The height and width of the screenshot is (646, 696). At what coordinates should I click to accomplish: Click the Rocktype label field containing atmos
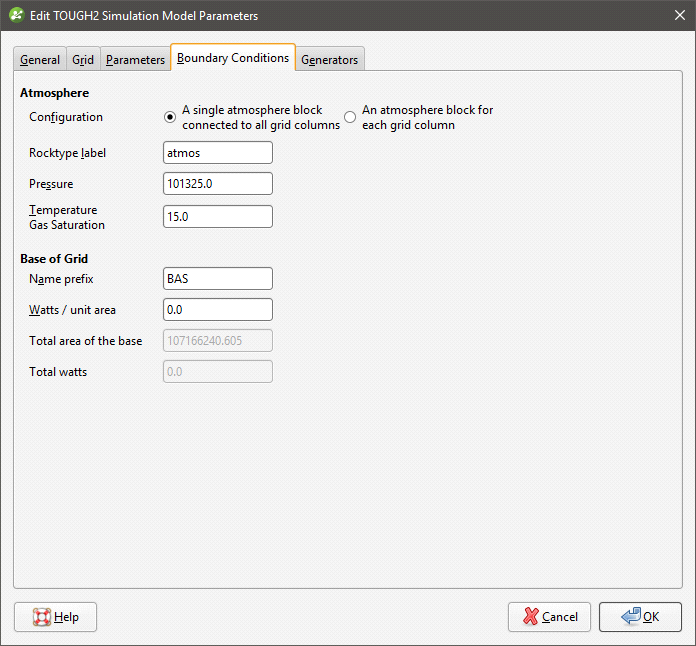point(218,153)
